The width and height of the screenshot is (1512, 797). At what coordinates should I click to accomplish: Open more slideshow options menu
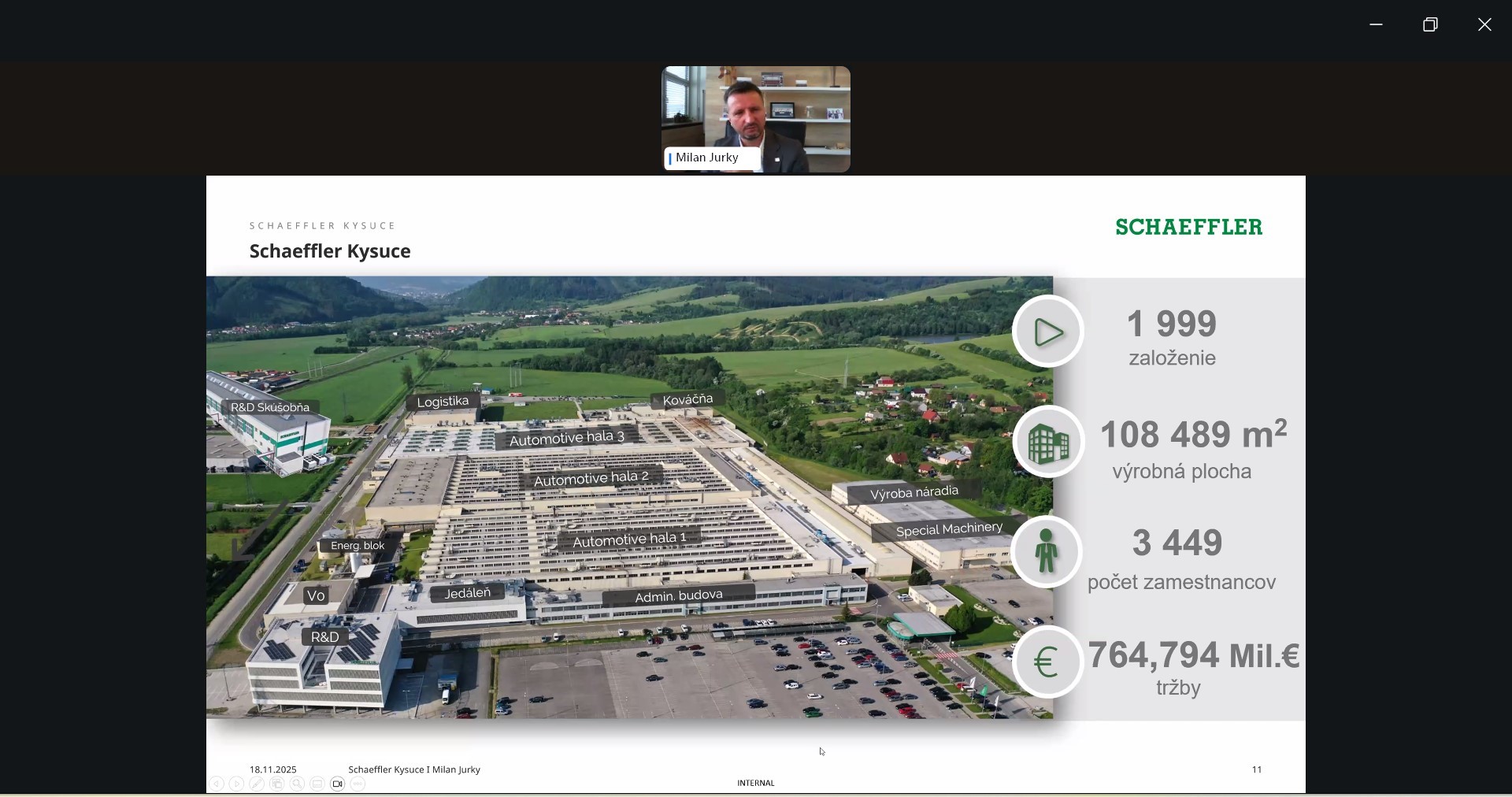(x=358, y=784)
